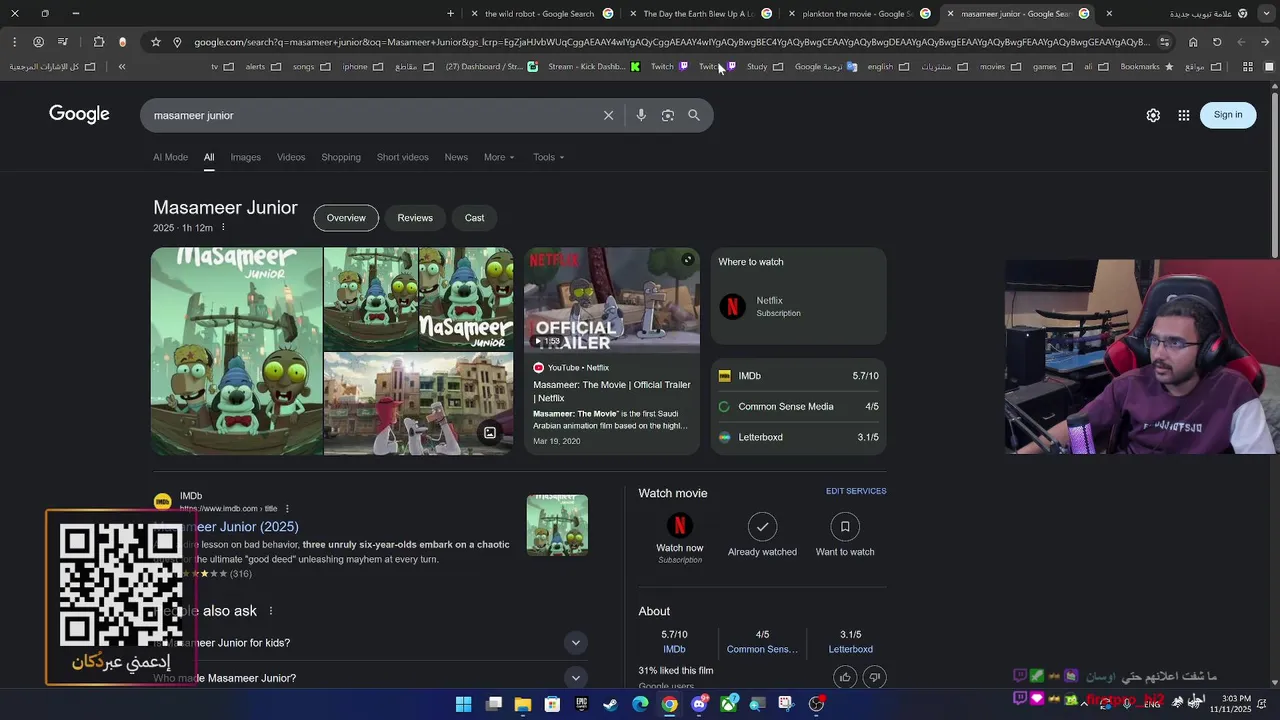1280x720 pixels.
Task: Open small IMDb result poster thumbnail
Action: (x=557, y=524)
